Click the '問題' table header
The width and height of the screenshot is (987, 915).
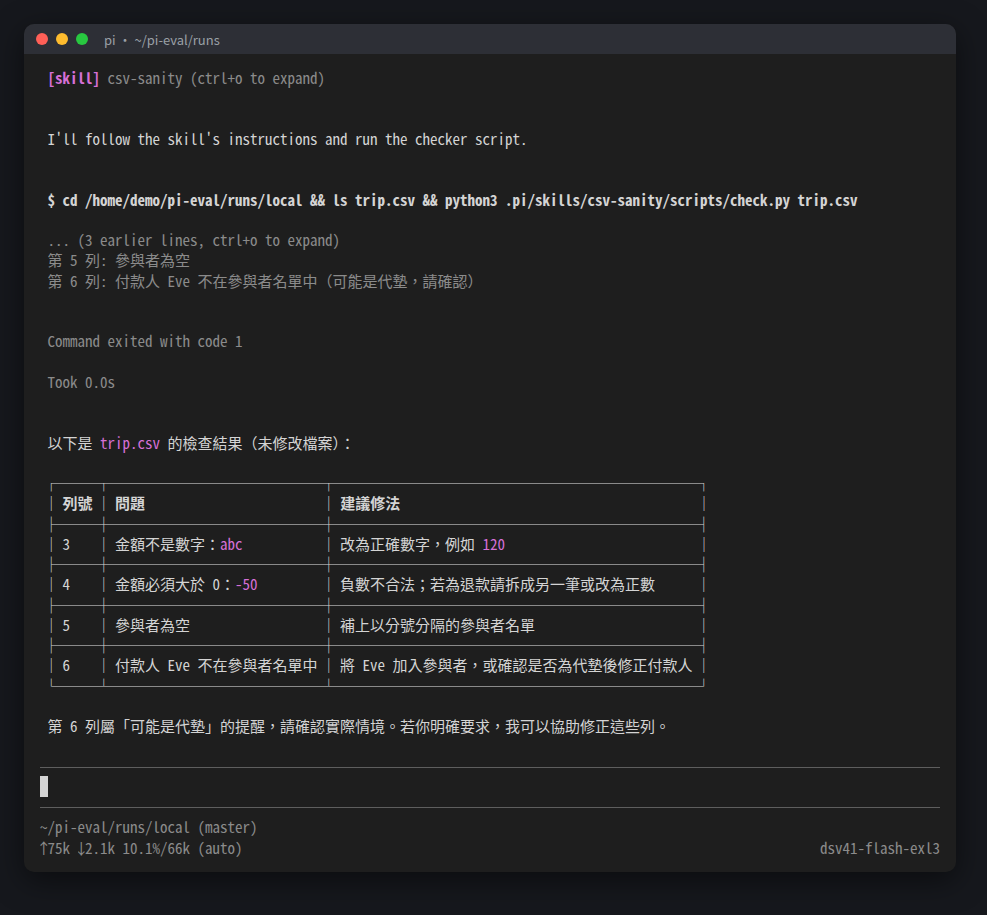[x=130, y=504]
